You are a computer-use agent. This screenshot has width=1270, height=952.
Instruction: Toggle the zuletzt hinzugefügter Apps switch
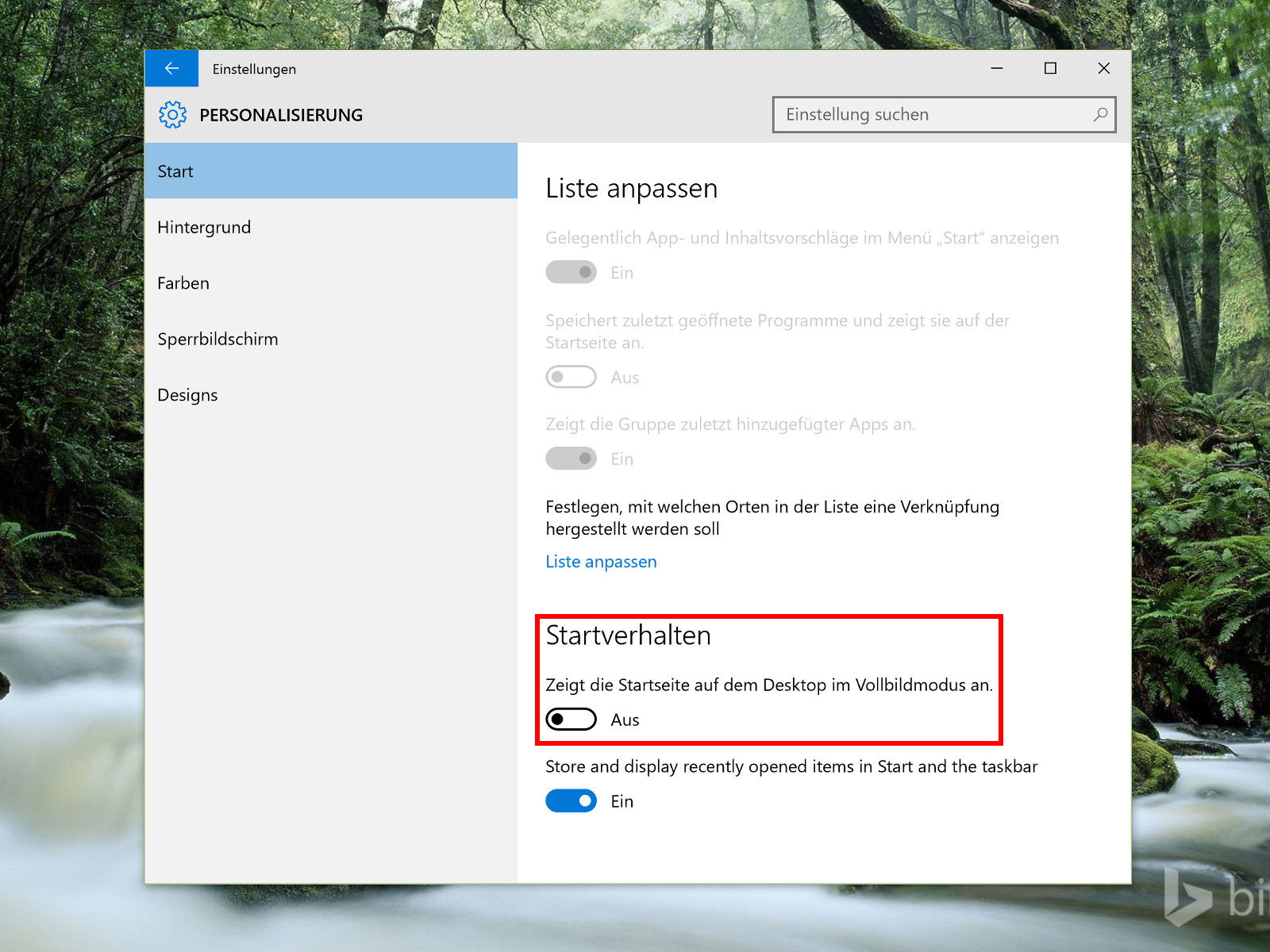click(x=571, y=459)
